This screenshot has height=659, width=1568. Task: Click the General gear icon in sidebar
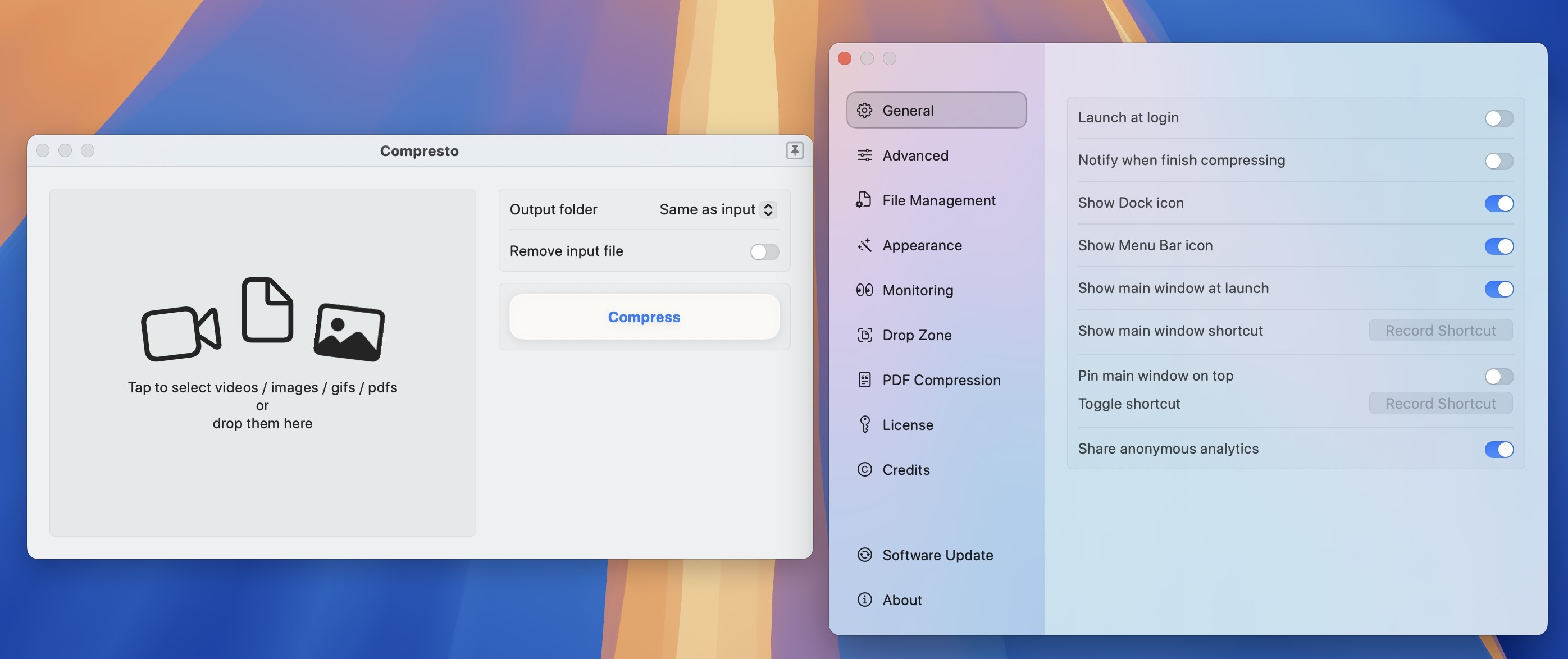(864, 110)
